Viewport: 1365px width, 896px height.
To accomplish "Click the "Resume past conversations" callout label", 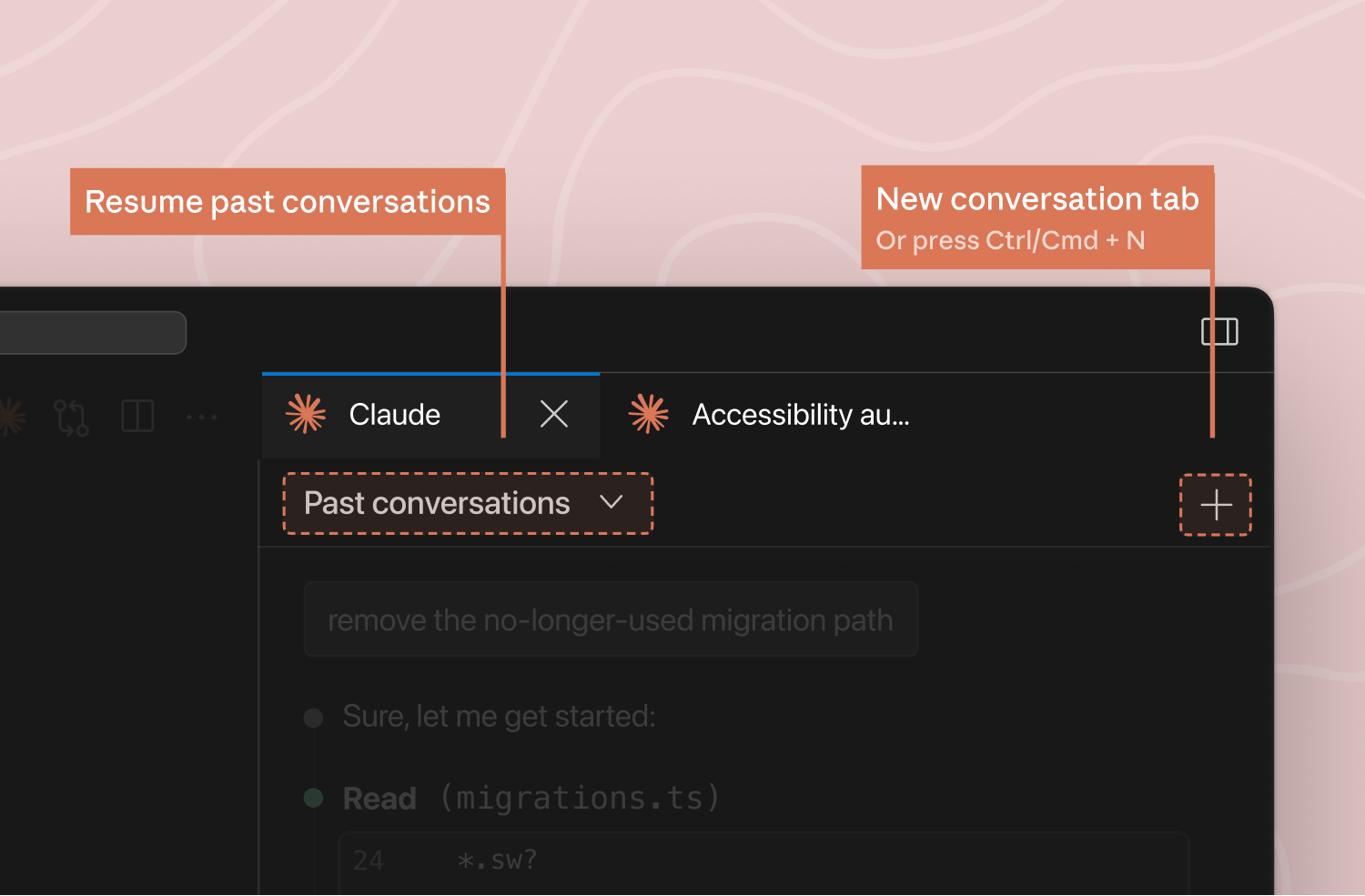I will (287, 202).
